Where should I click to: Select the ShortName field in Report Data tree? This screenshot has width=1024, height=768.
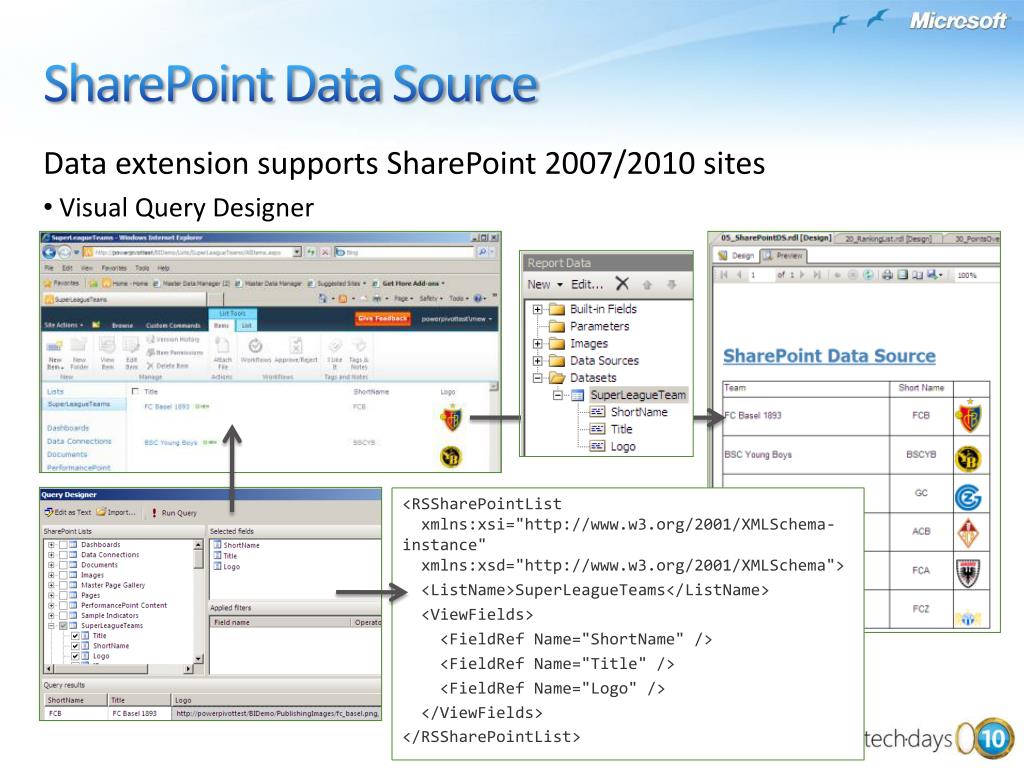(x=638, y=412)
